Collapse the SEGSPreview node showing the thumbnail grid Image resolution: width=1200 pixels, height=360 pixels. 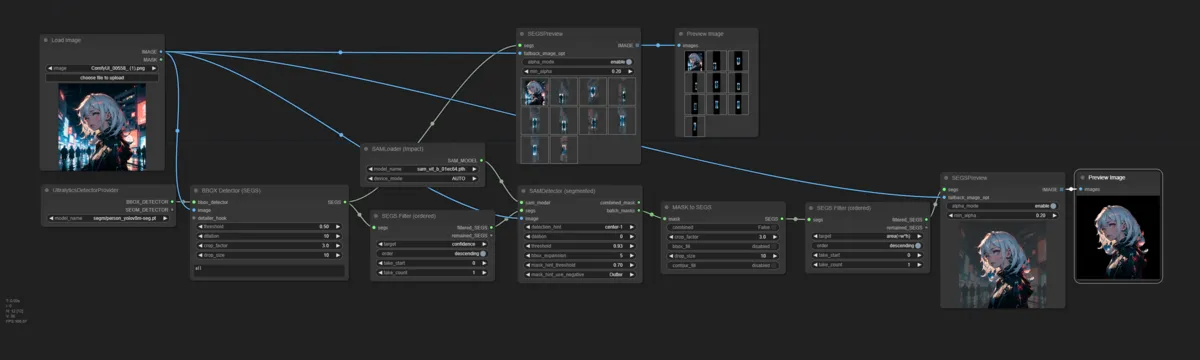tap(522, 33)
